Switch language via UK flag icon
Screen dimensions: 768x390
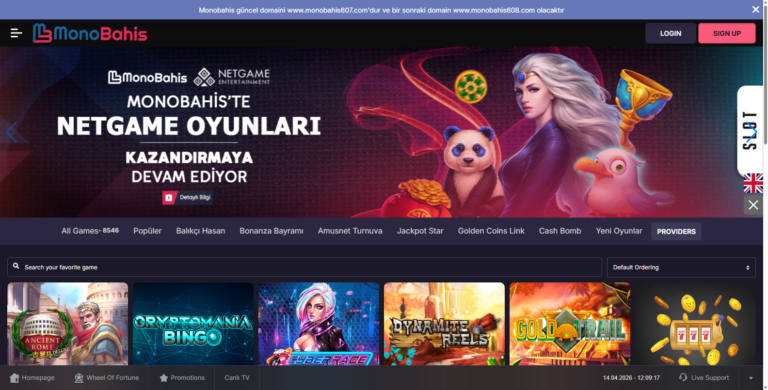pyautogui.click(x=753, y=183)
